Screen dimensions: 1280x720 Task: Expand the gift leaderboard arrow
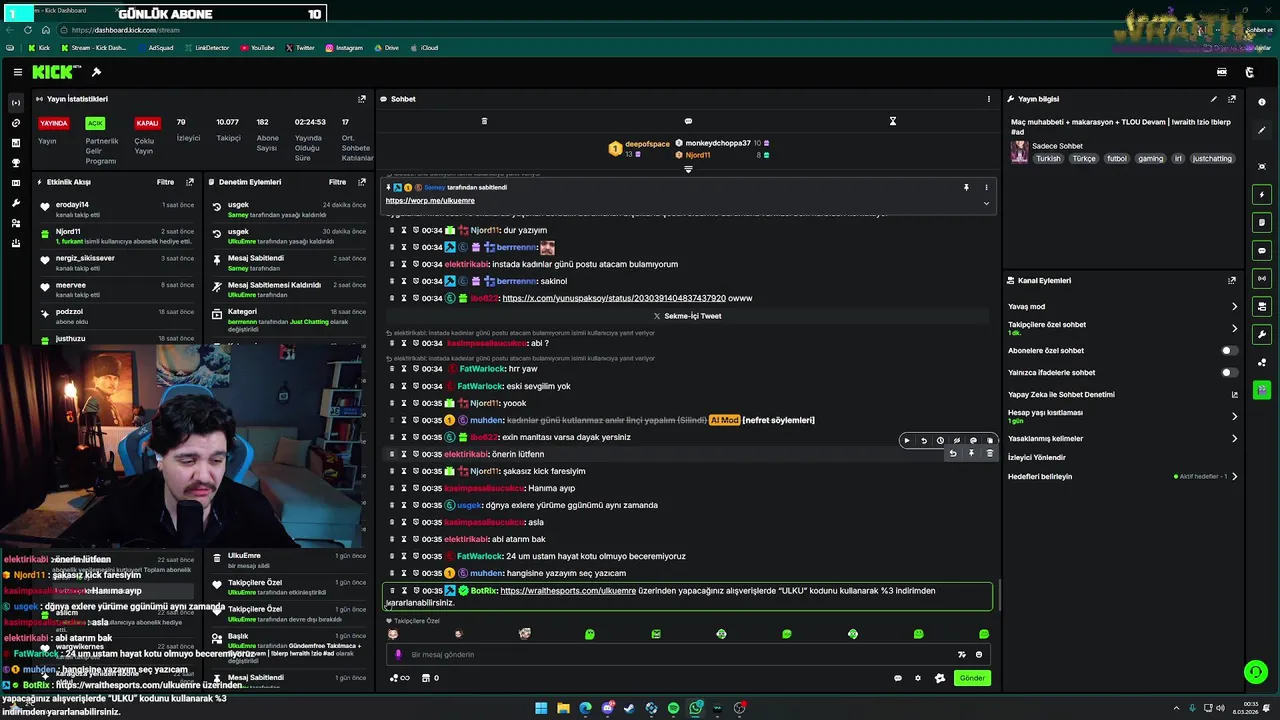688,169
